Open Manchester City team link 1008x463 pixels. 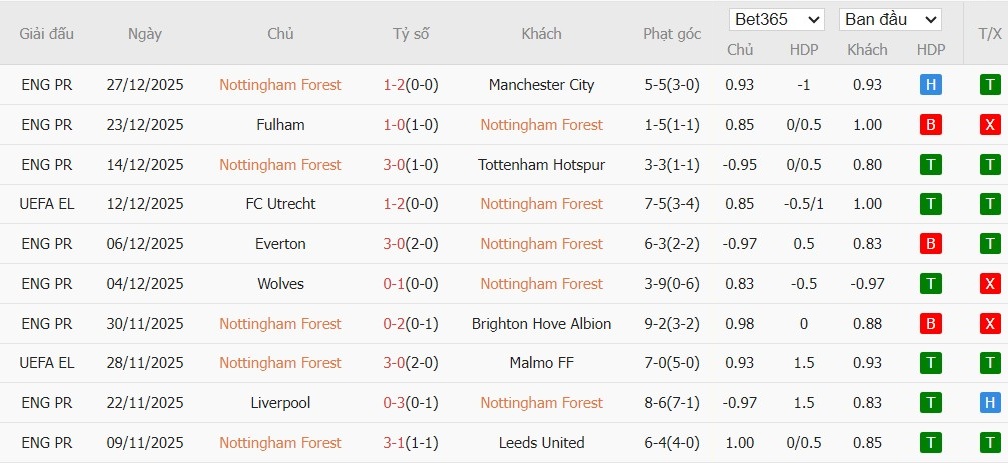(541, 85)
